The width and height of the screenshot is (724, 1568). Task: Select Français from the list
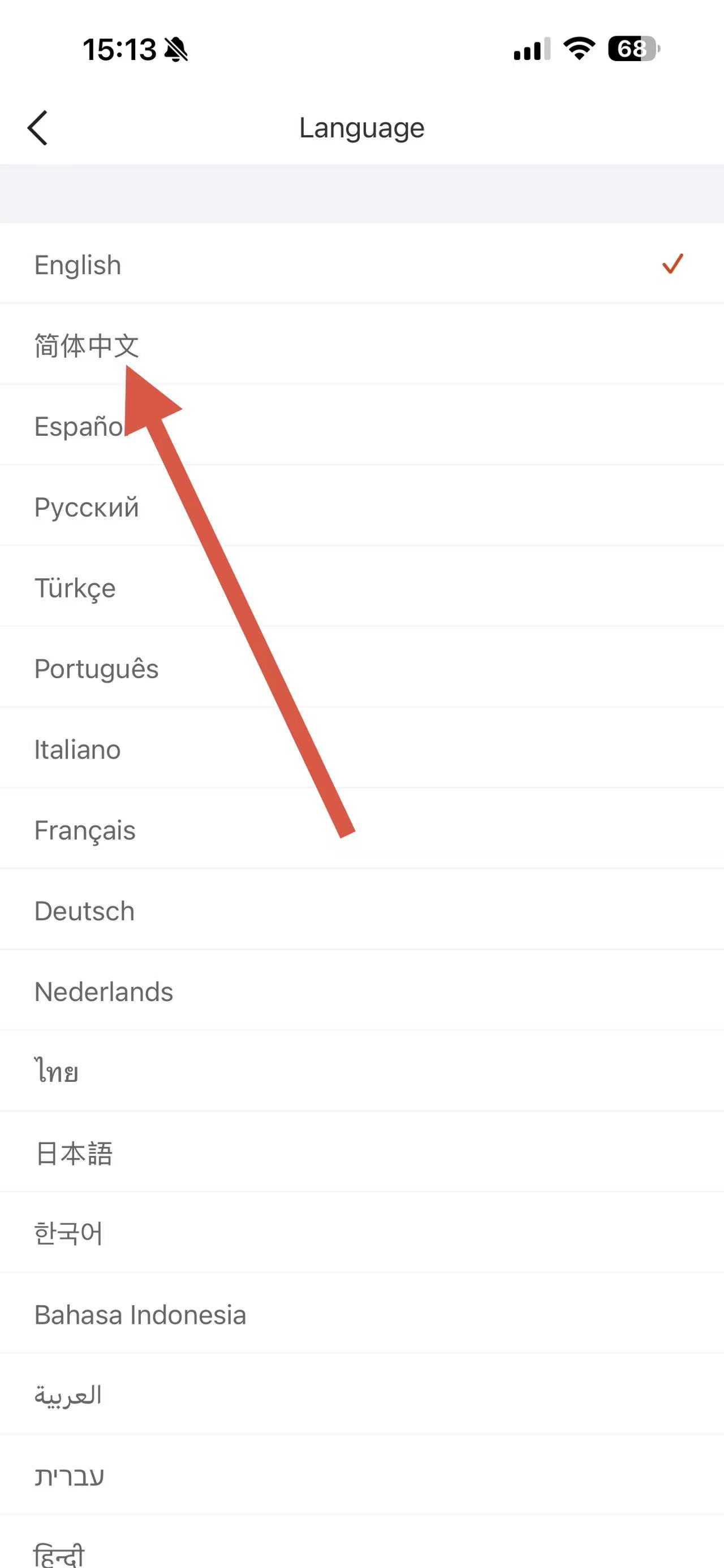click(85, 830)
